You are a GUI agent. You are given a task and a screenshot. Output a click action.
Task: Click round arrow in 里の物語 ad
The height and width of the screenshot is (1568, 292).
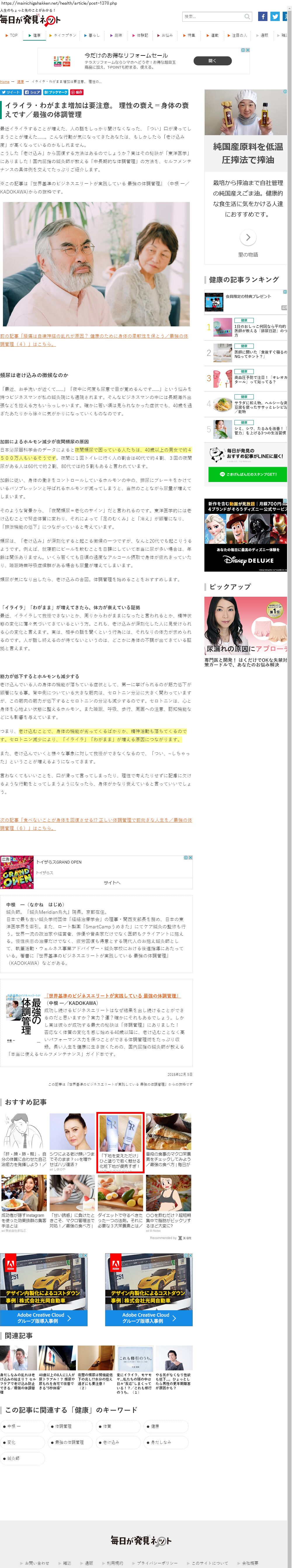point(248,237)
